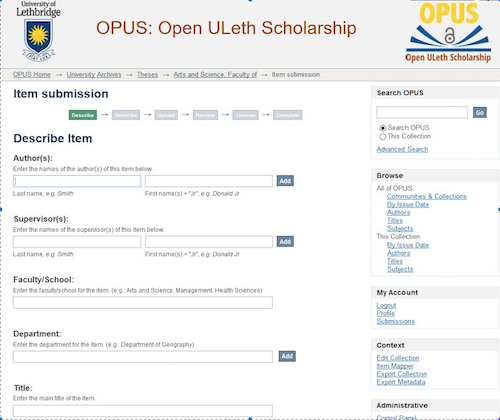The height and width of the screenshot is (420, 500).
Task: Jump to the Complete step
Action: pos(287,115)
